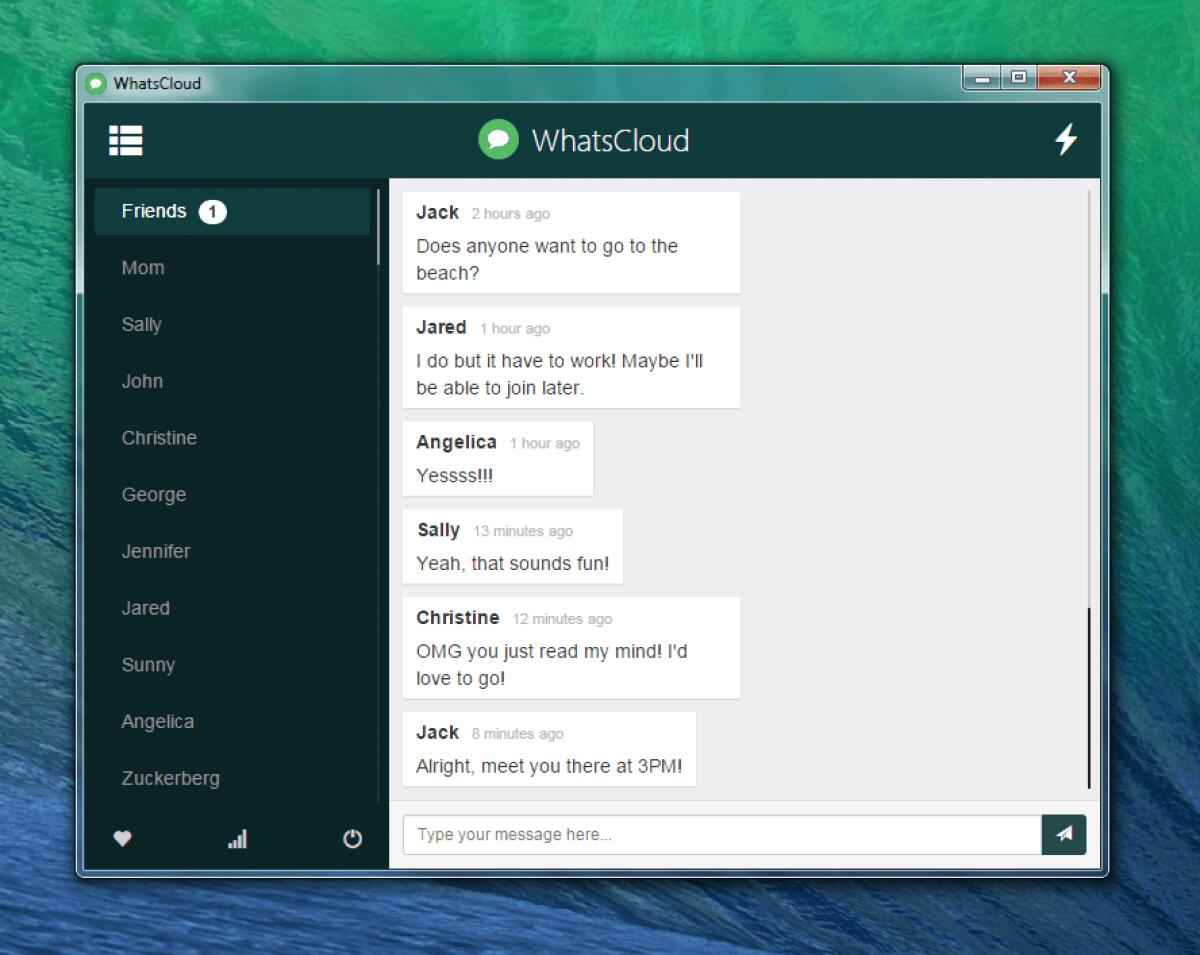Click the power icon to log out
The width and height of the screenshot is (1200, 955).
tap(352, 839)
